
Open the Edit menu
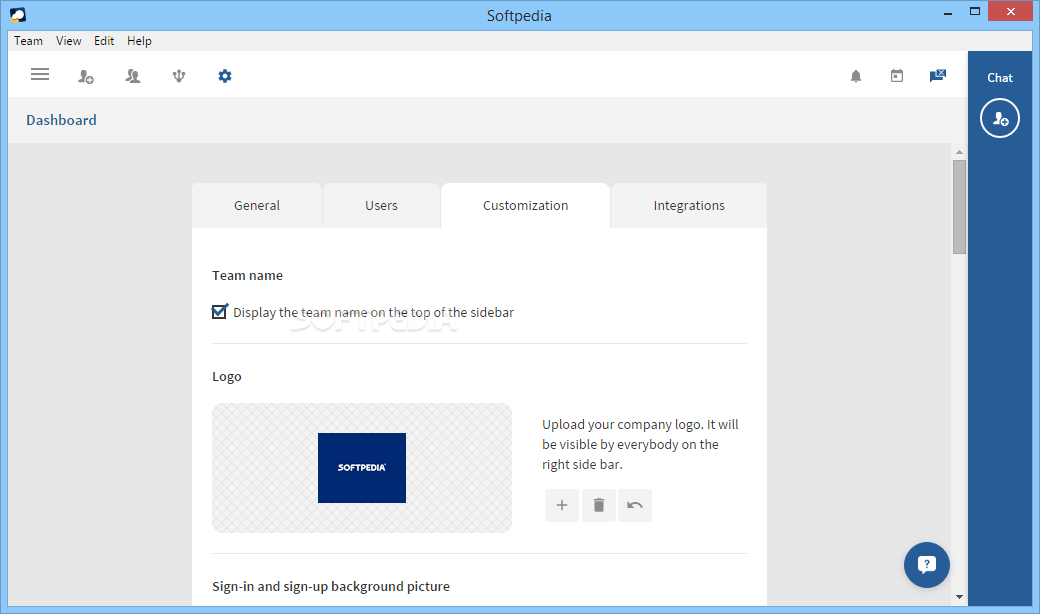(104, 41)
